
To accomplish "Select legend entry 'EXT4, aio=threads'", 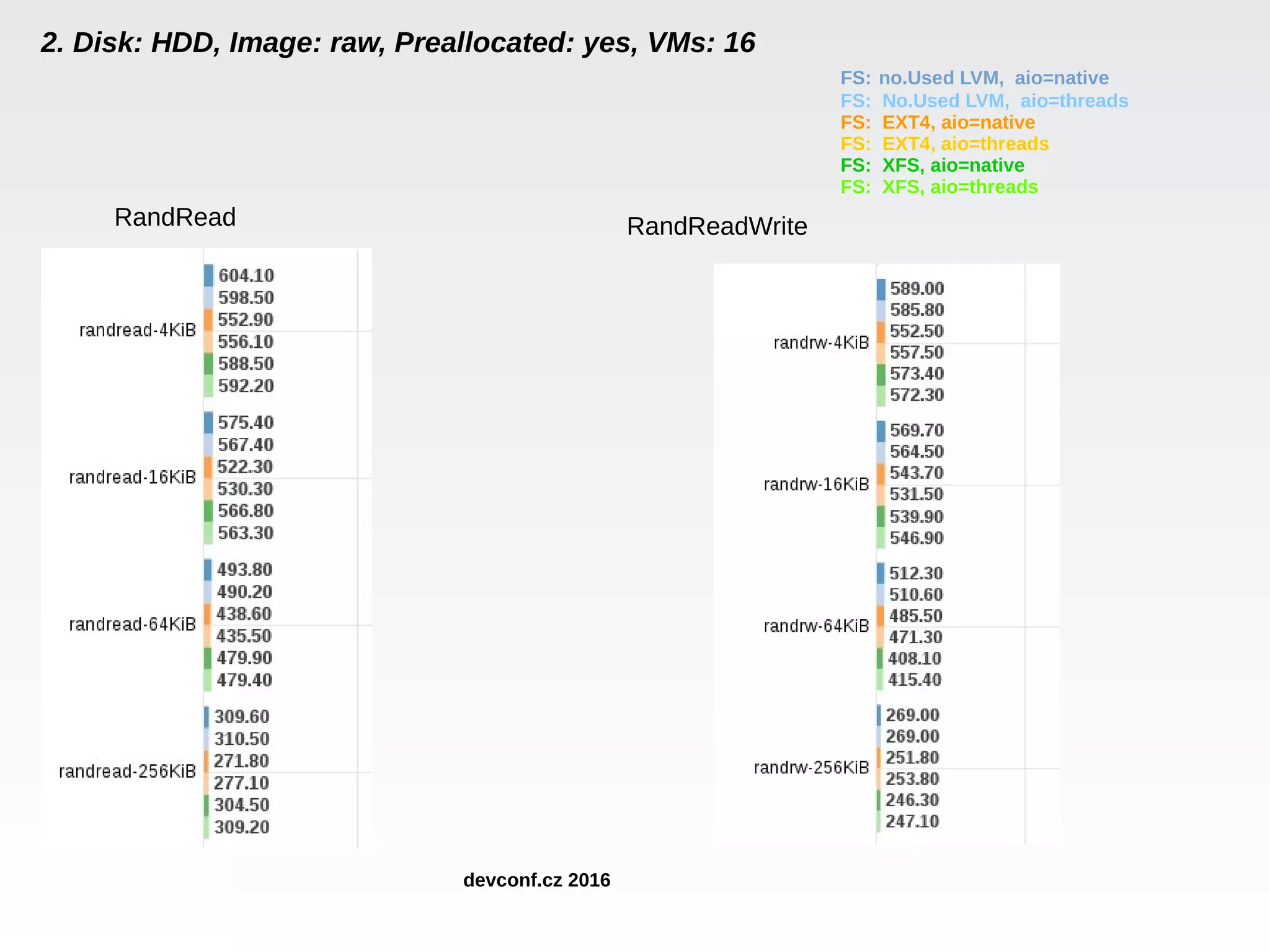I will [x=944, y=144].
